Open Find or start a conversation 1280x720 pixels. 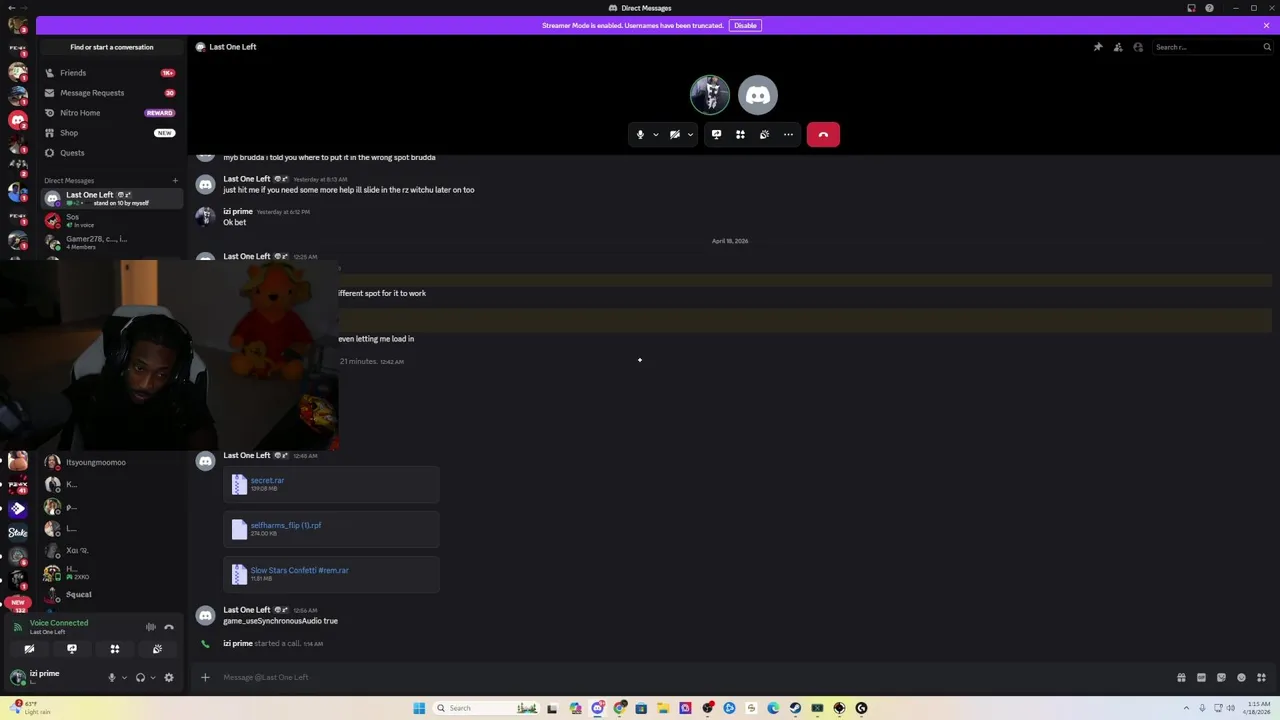112,47
